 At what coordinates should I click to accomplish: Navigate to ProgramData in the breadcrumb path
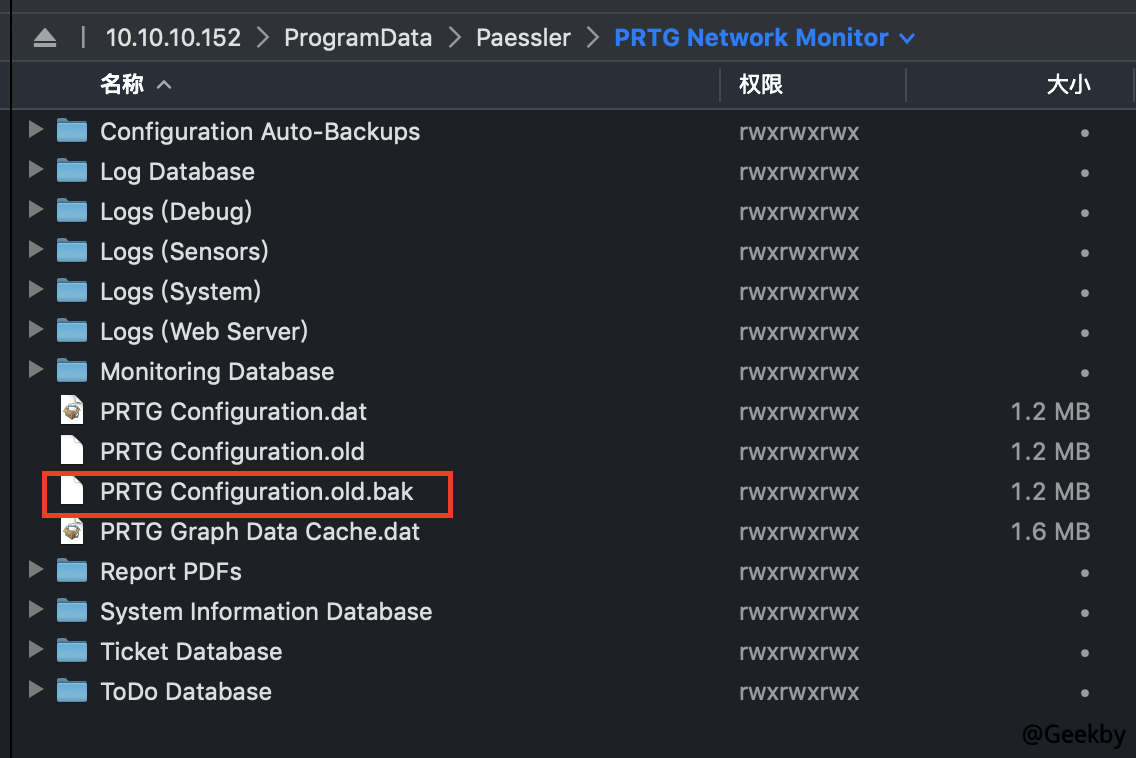[x=358, y=37]
